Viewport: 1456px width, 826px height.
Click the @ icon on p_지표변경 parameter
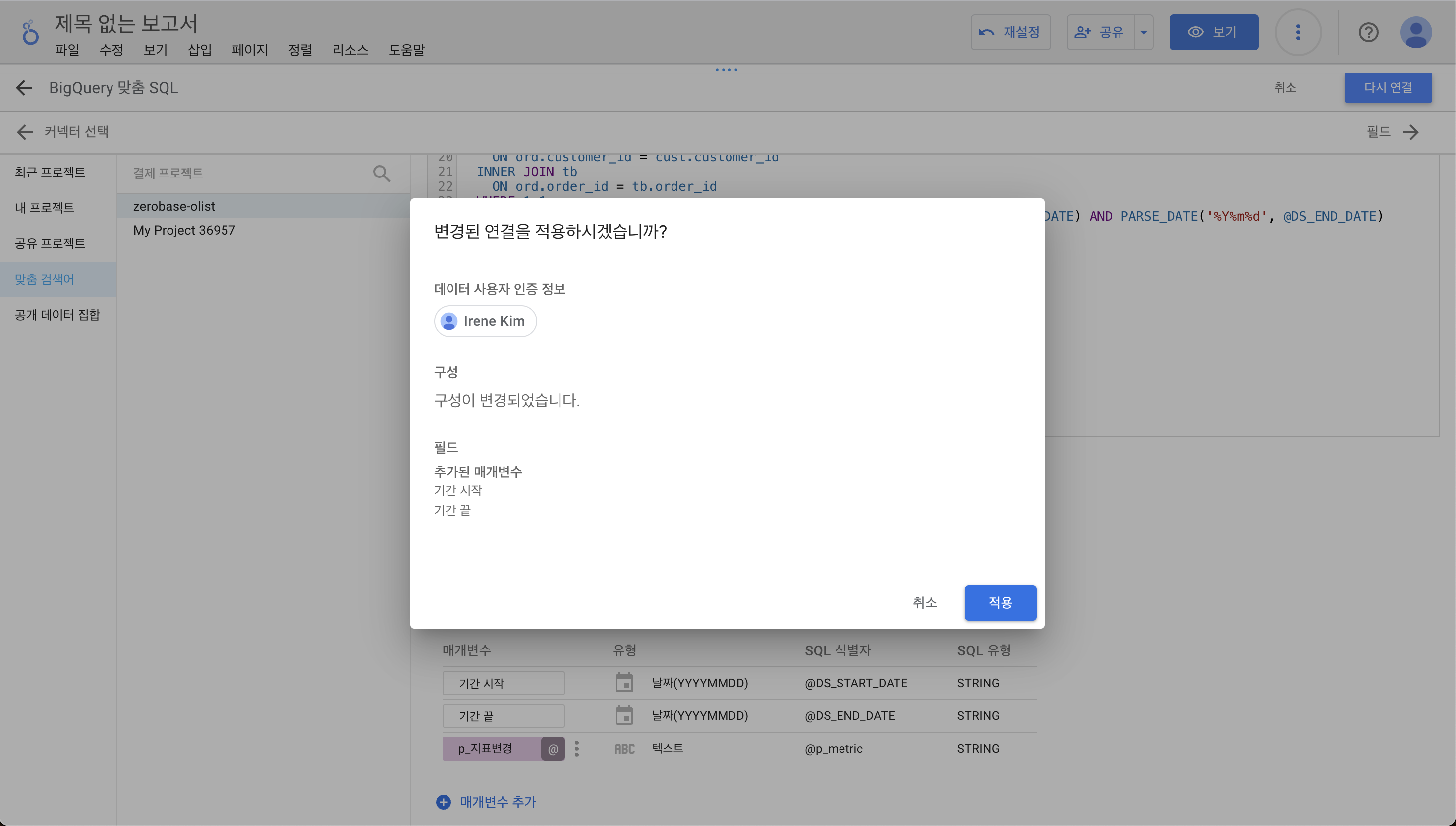pos(553,749)
